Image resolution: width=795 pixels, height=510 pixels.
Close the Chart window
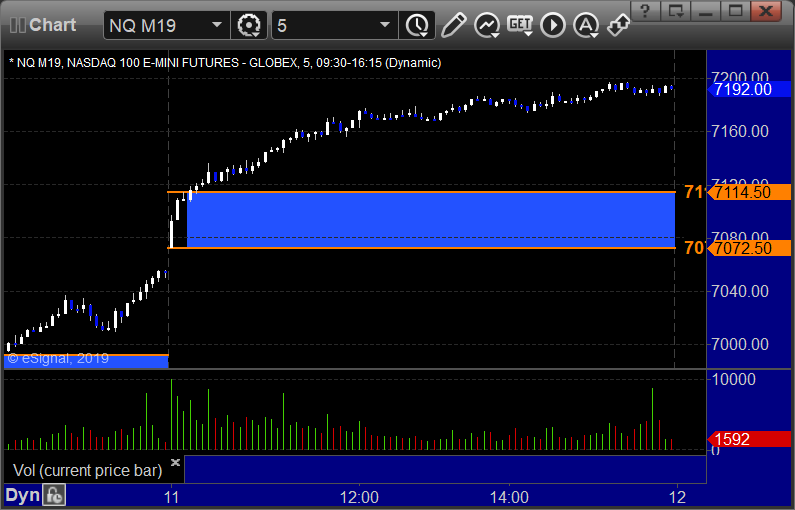pyautogui.click(x=766, y=11)
